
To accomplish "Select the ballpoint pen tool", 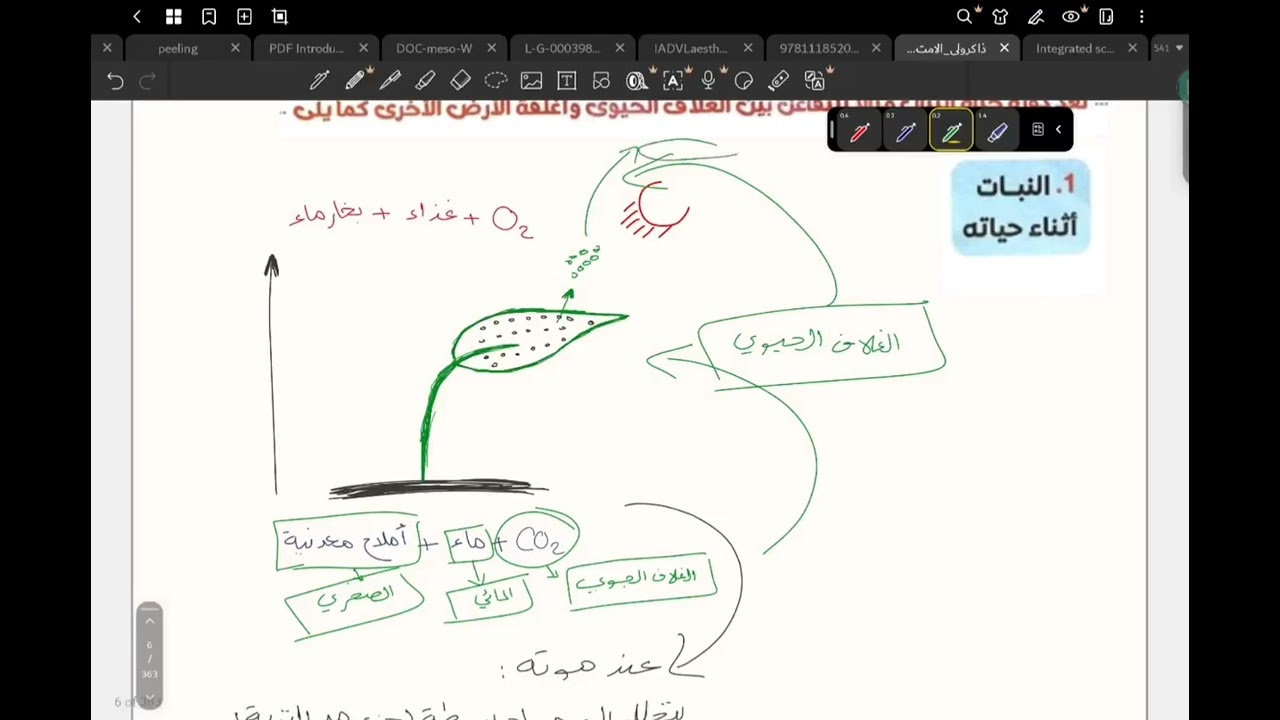I will [x=320, y=80].
